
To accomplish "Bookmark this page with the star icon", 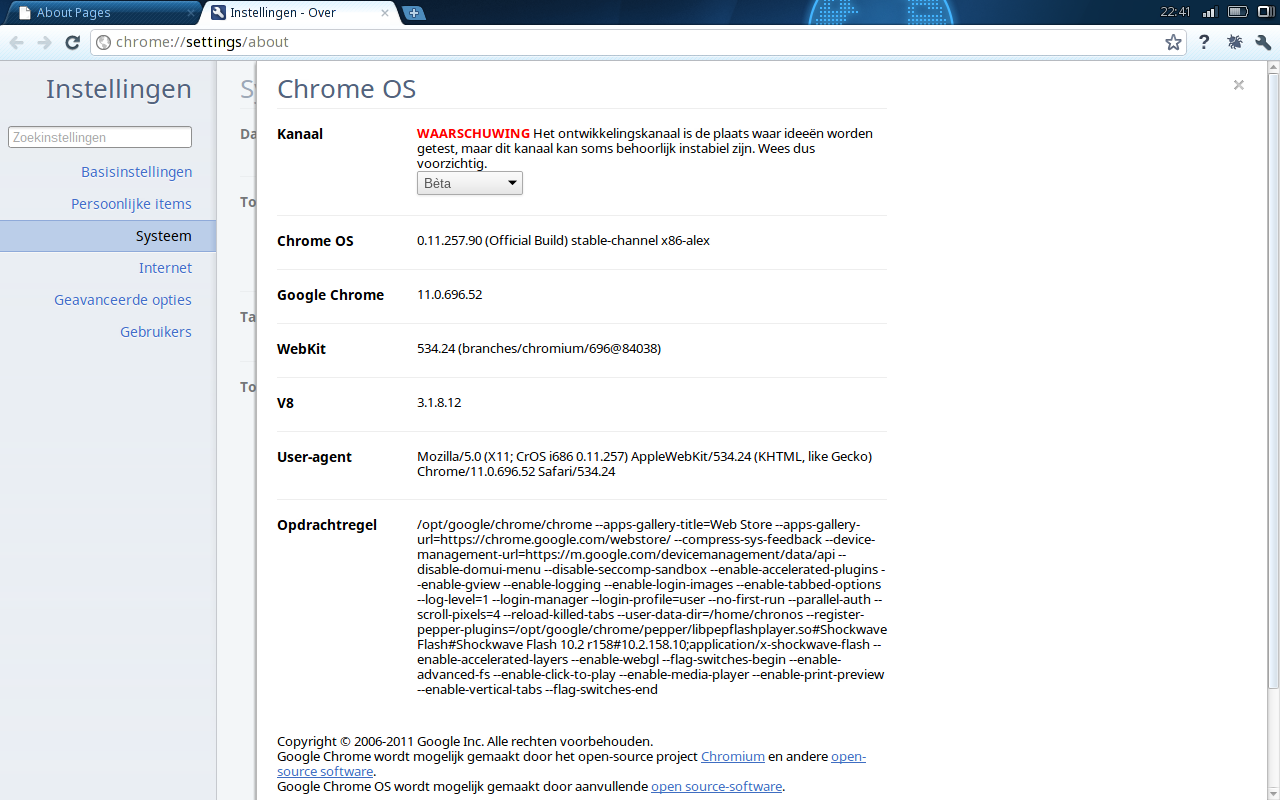I will pyautogui.click(x=1173, y=42).
